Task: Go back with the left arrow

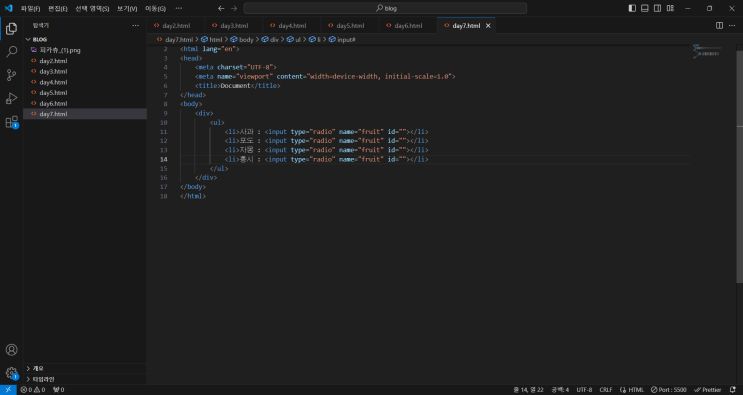Action: (221, 9)
